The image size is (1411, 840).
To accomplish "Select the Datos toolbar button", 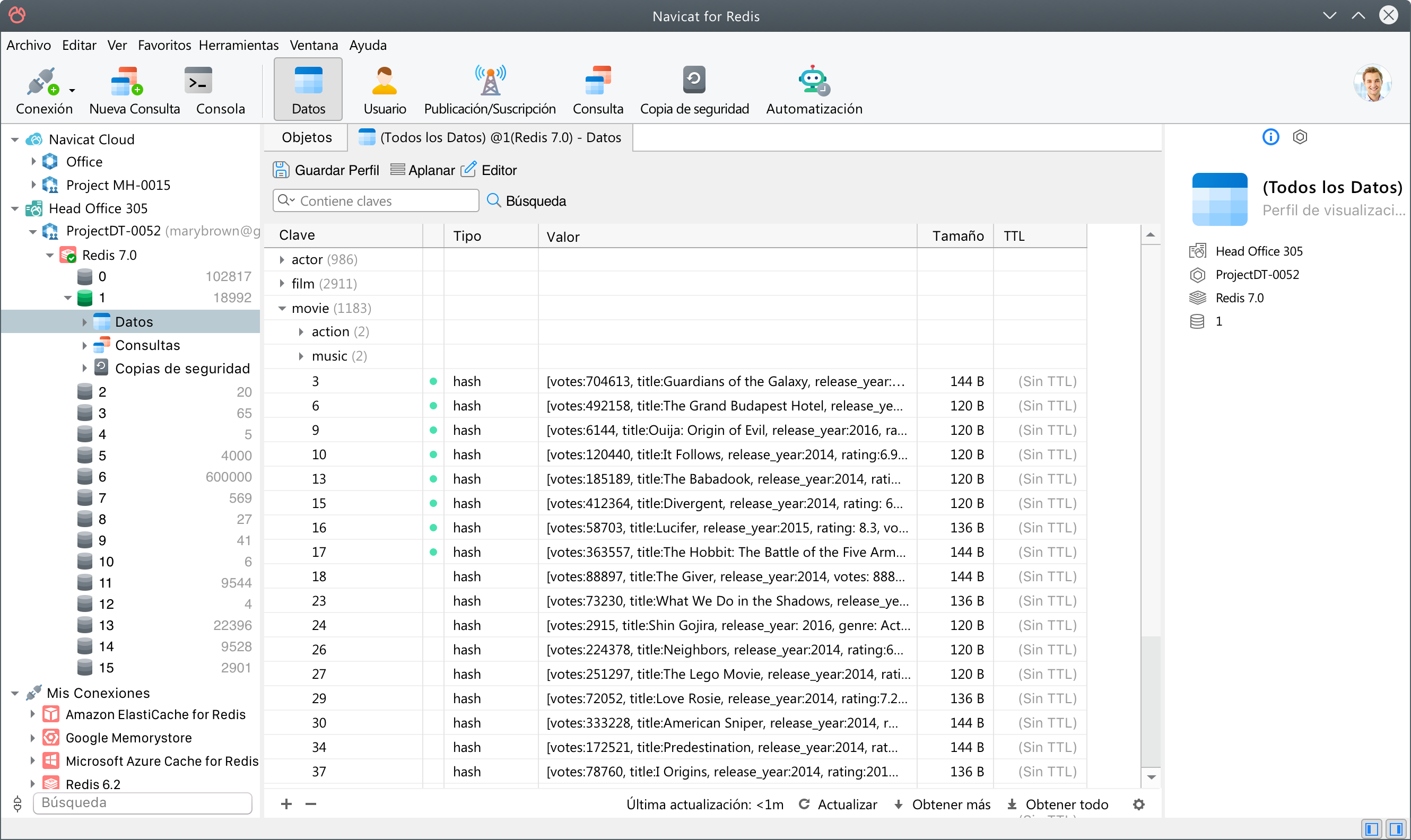I will [308, 90].
